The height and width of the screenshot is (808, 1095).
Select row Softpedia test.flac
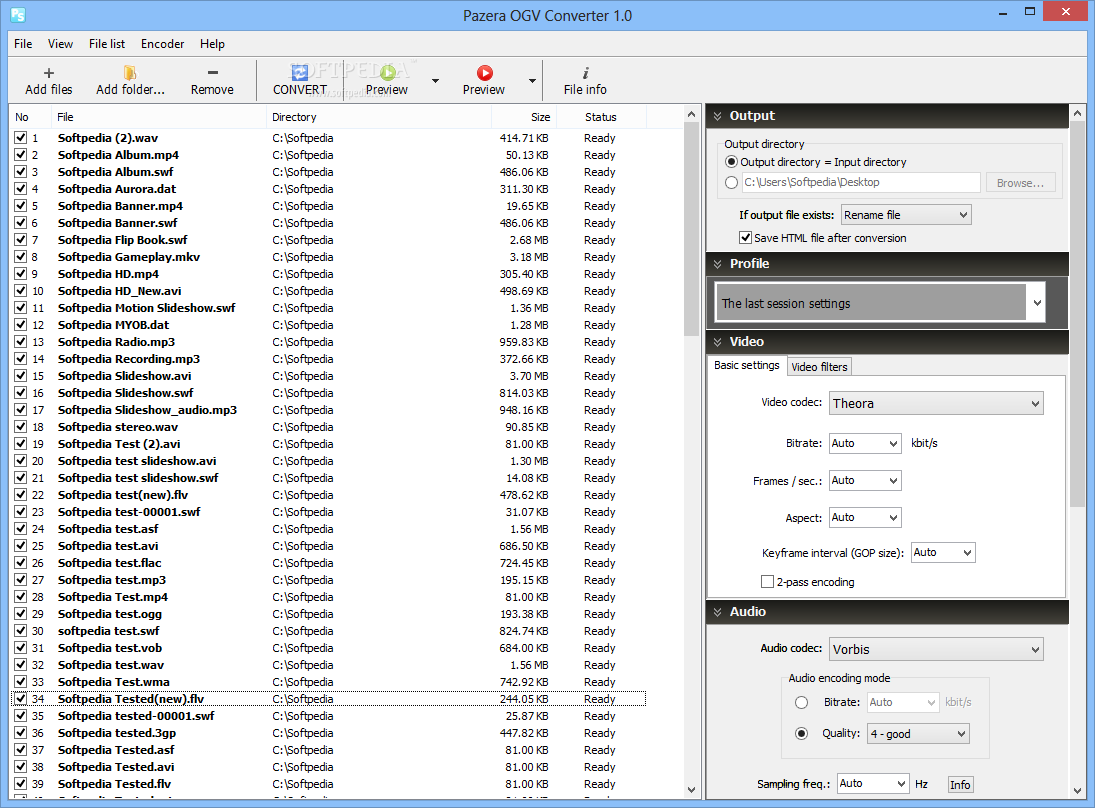(328, 563)
